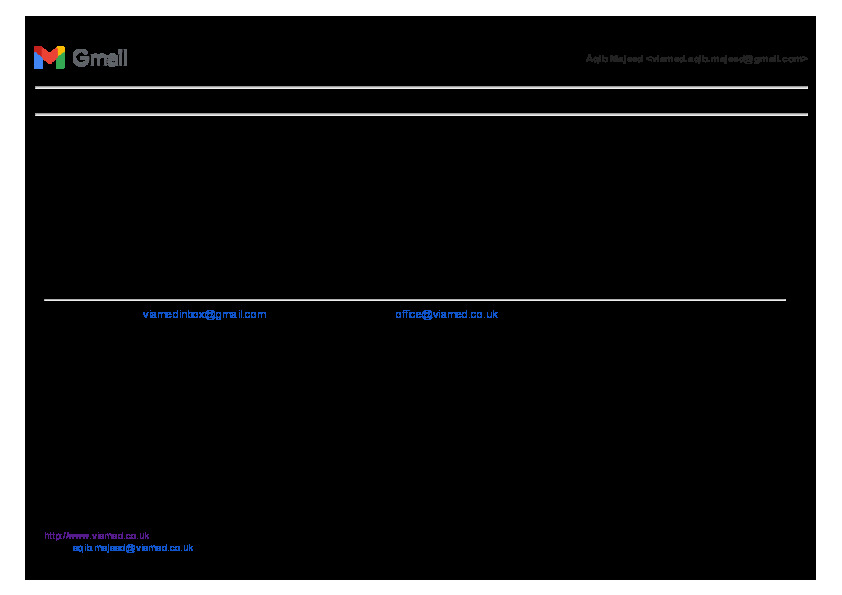Click the Aqib Majeed name in header

614,59
